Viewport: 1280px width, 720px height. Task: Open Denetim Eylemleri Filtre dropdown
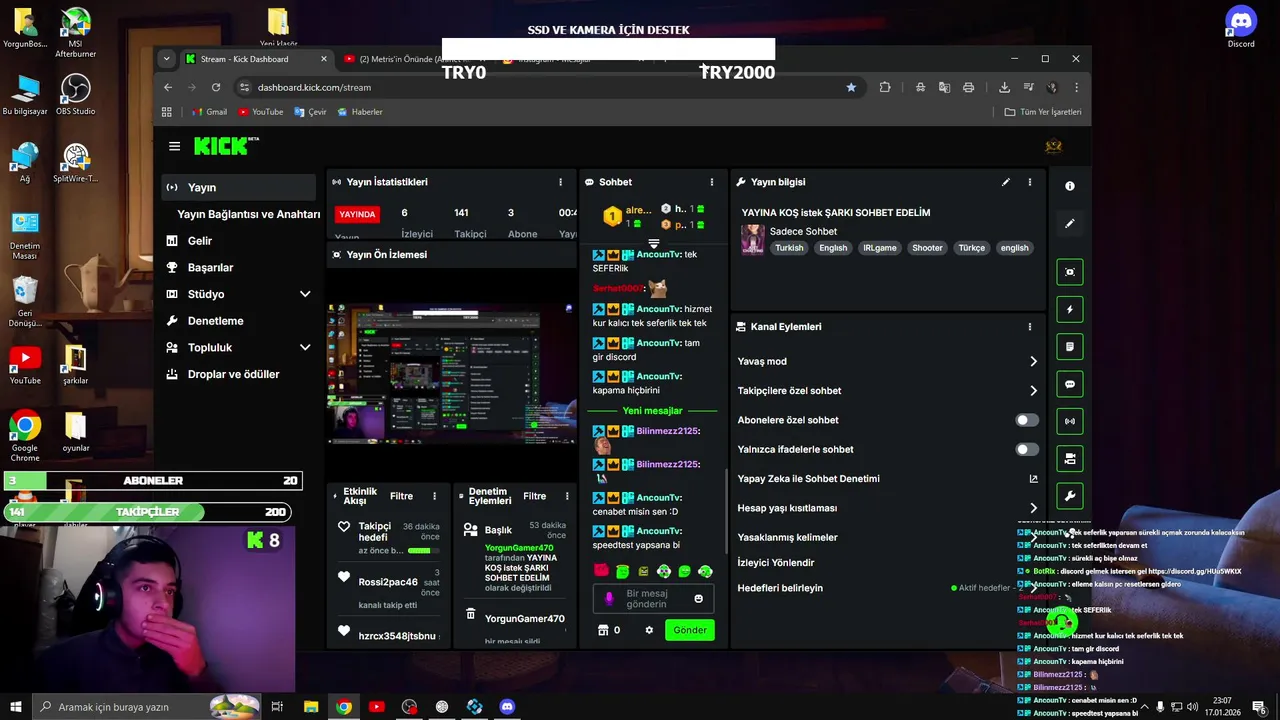(x=535, y=496)
